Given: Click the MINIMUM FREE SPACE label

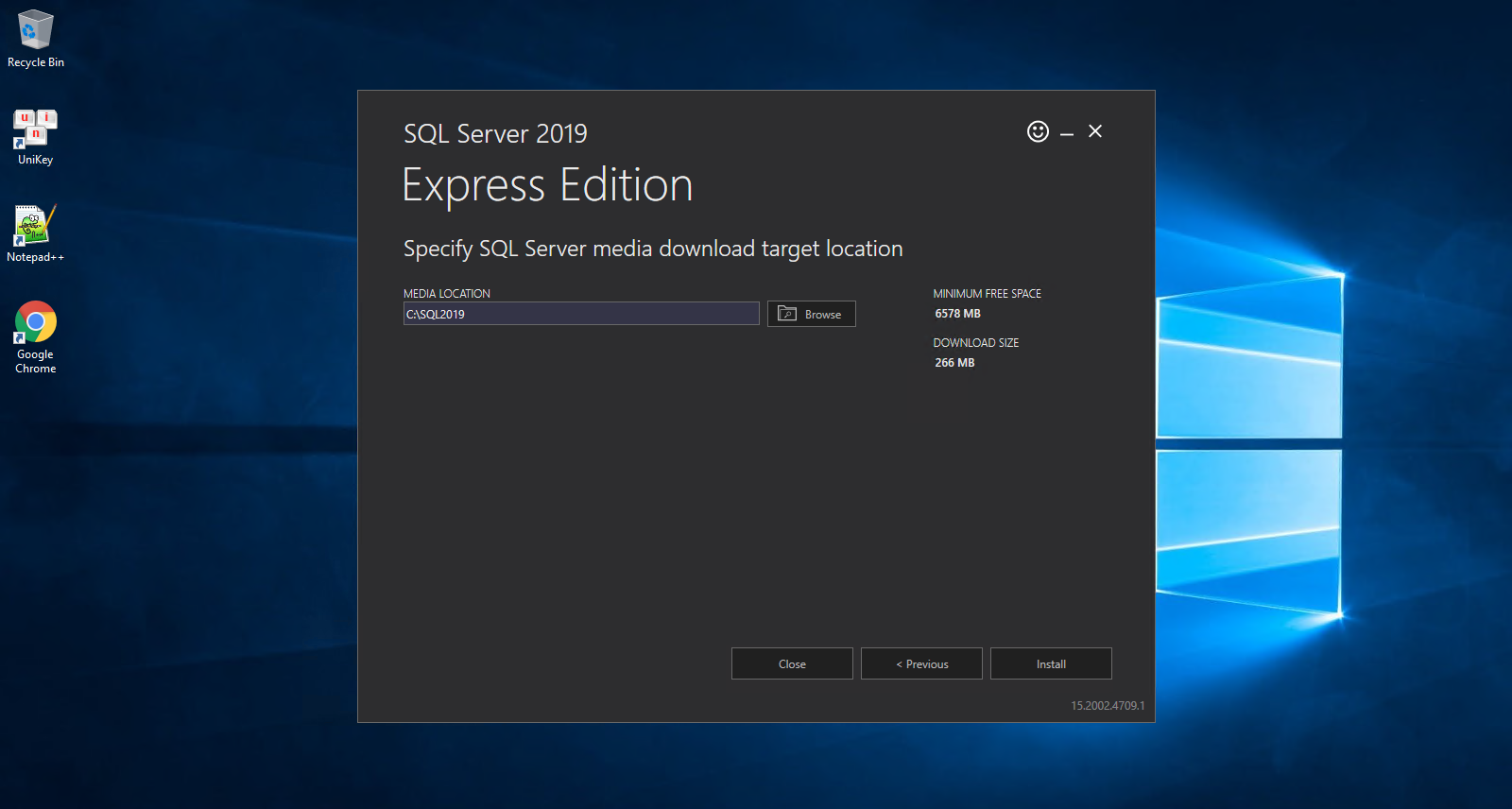Looking at the screenshot, I should point(987,294).
